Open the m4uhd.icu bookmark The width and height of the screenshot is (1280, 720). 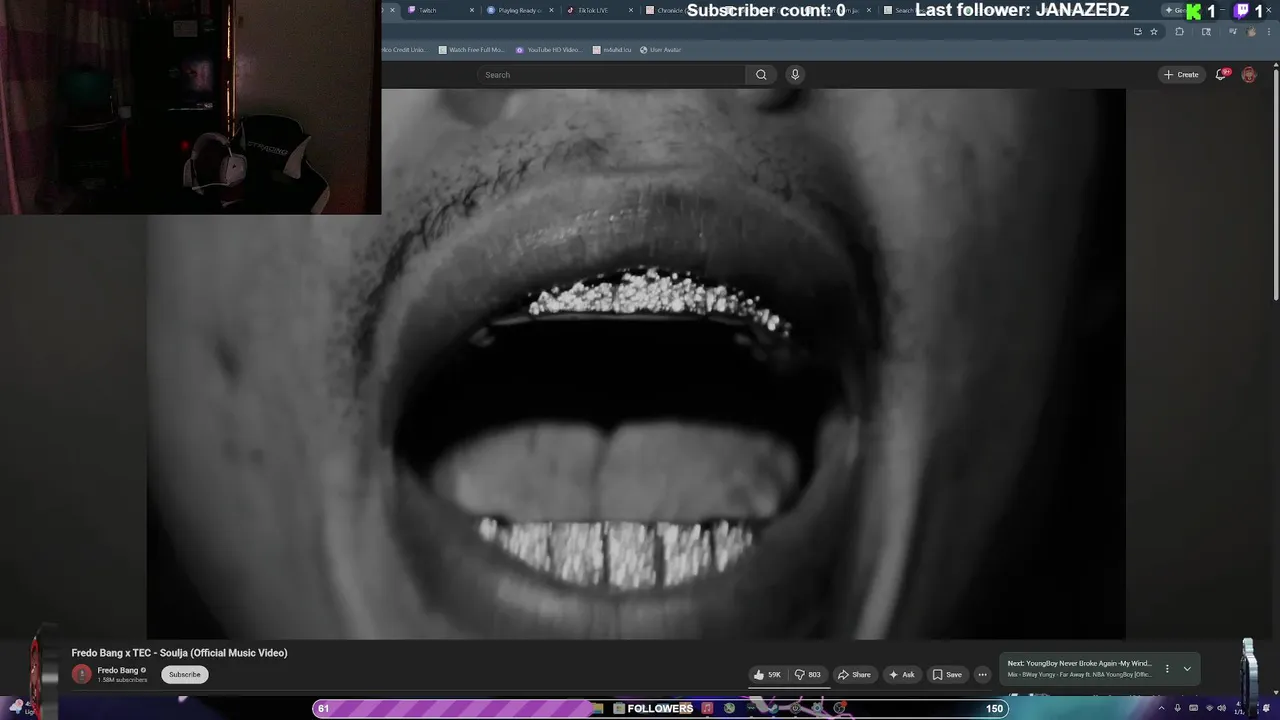(x=610, y=50)
